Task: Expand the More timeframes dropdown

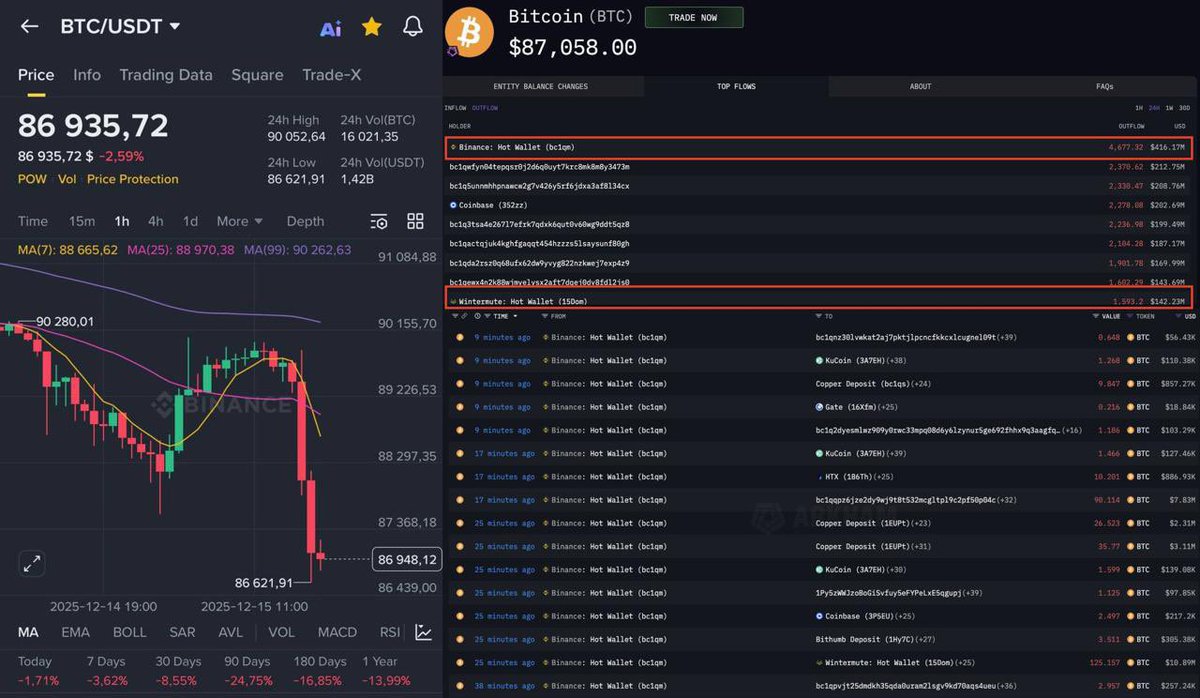Action: [x=239, y=221]
